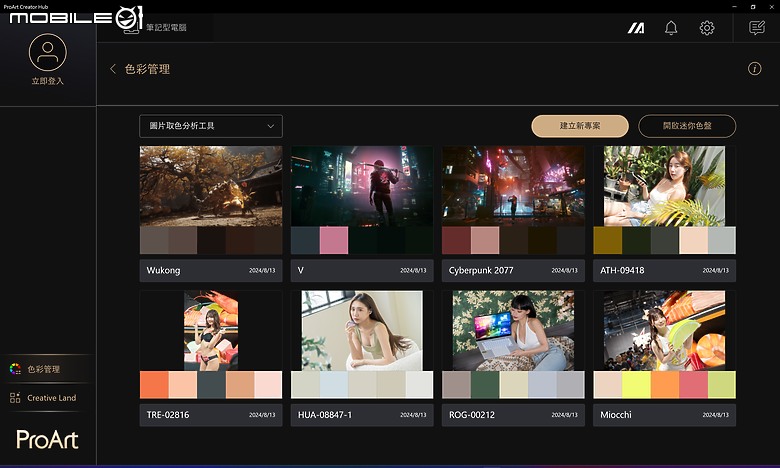The image size is (780, 468).
Task: Pick the light blue swatch in HUA-08847-1
Action: tap(334, 384)
